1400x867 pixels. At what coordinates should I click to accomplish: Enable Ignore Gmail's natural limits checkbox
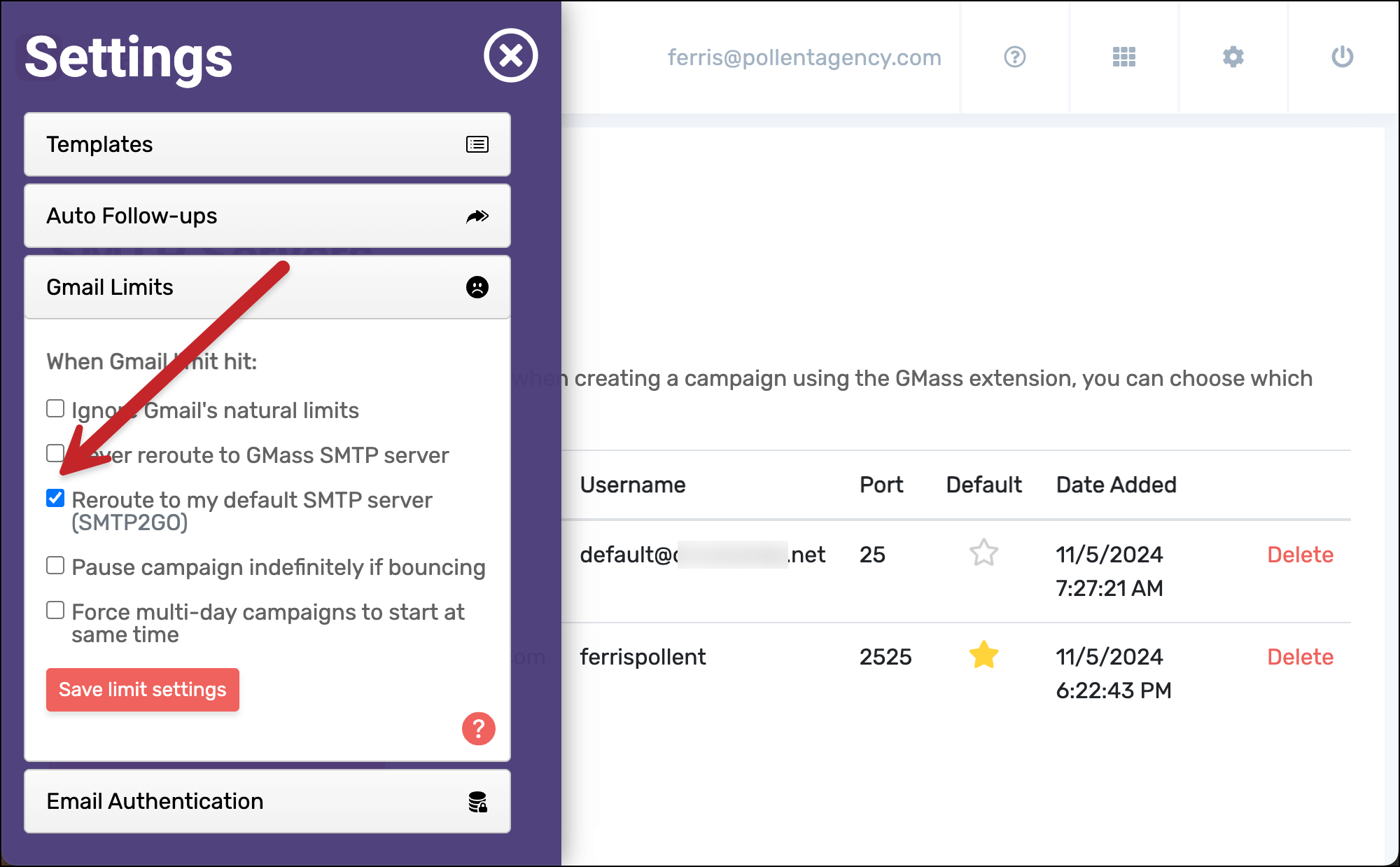click(x=55, y=408)
